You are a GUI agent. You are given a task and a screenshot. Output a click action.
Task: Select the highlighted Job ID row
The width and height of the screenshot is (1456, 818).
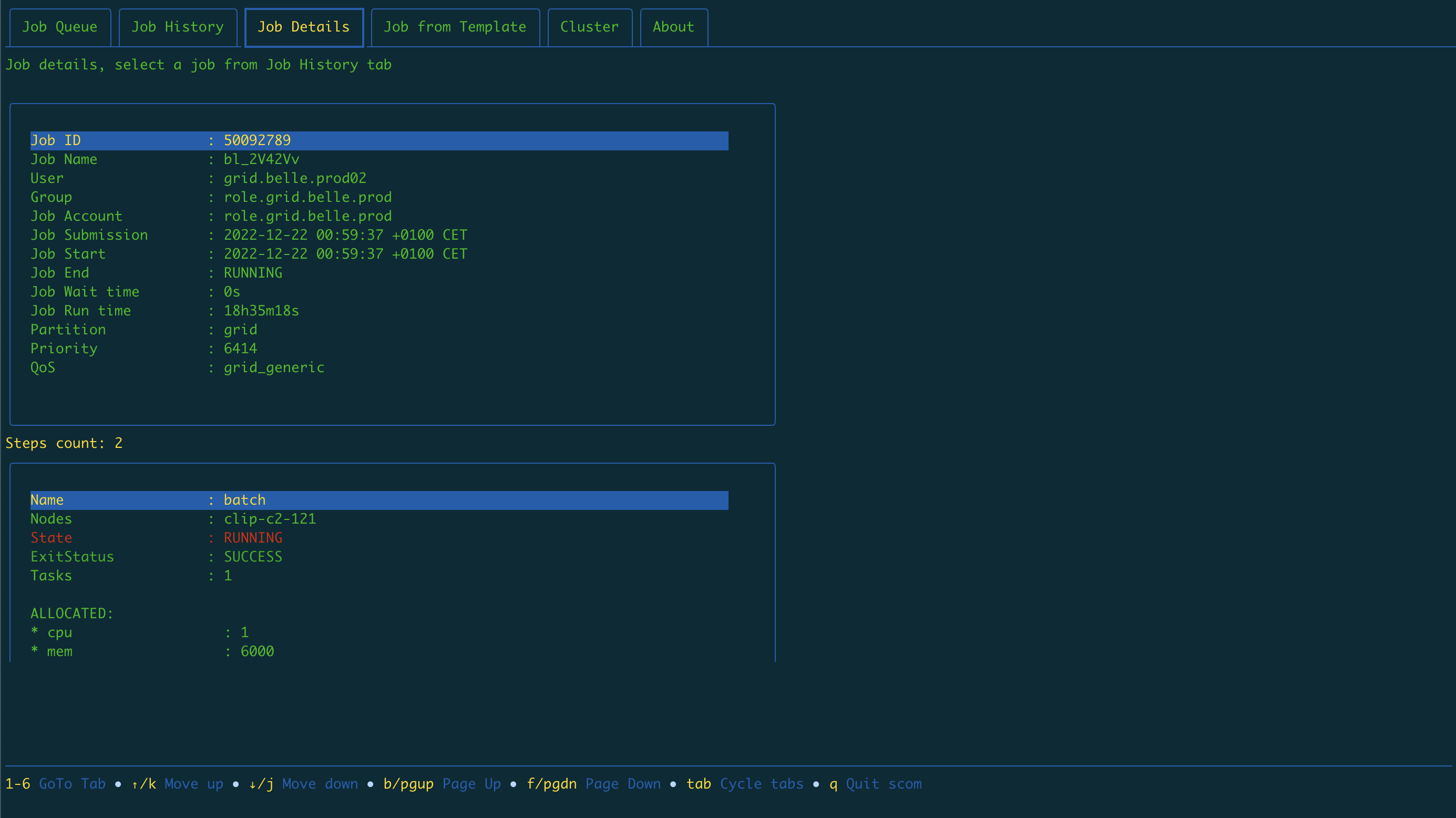tap(378, 141)
